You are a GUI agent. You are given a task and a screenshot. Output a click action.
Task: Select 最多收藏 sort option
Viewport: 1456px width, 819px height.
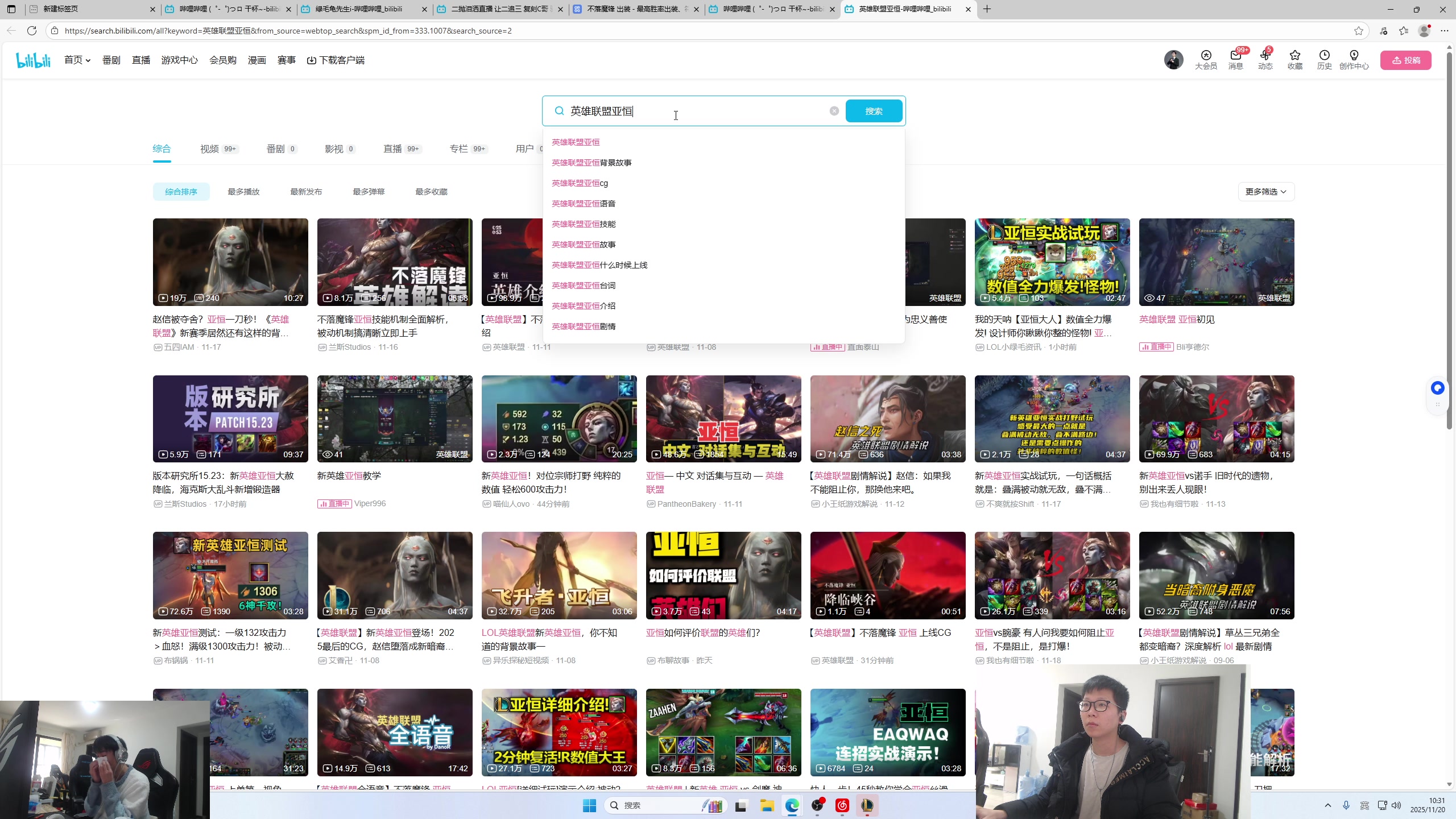431,192
